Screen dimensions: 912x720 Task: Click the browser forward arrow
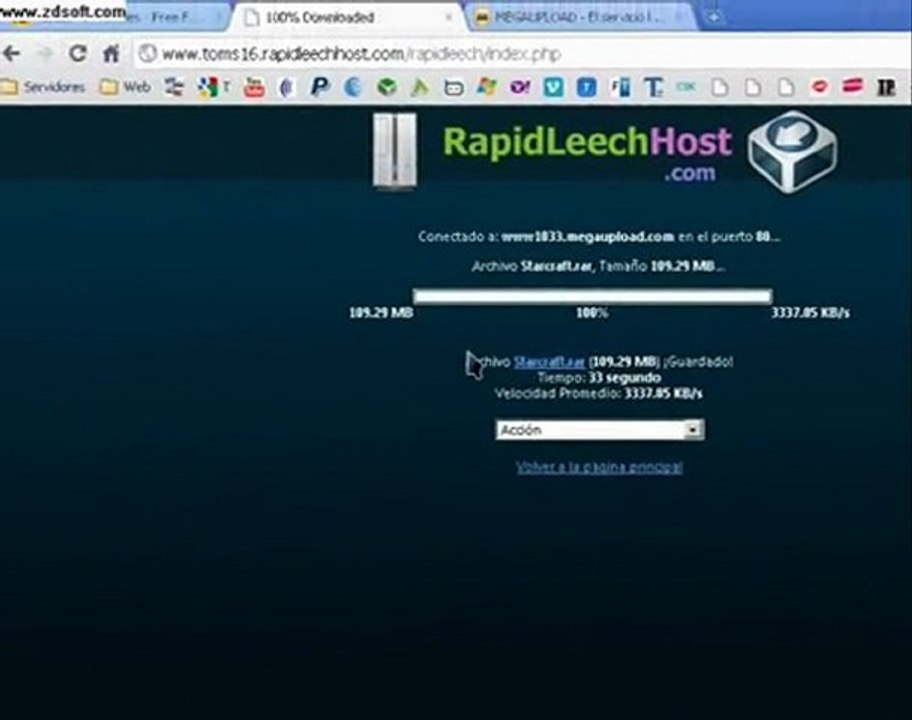click(44, 54)
